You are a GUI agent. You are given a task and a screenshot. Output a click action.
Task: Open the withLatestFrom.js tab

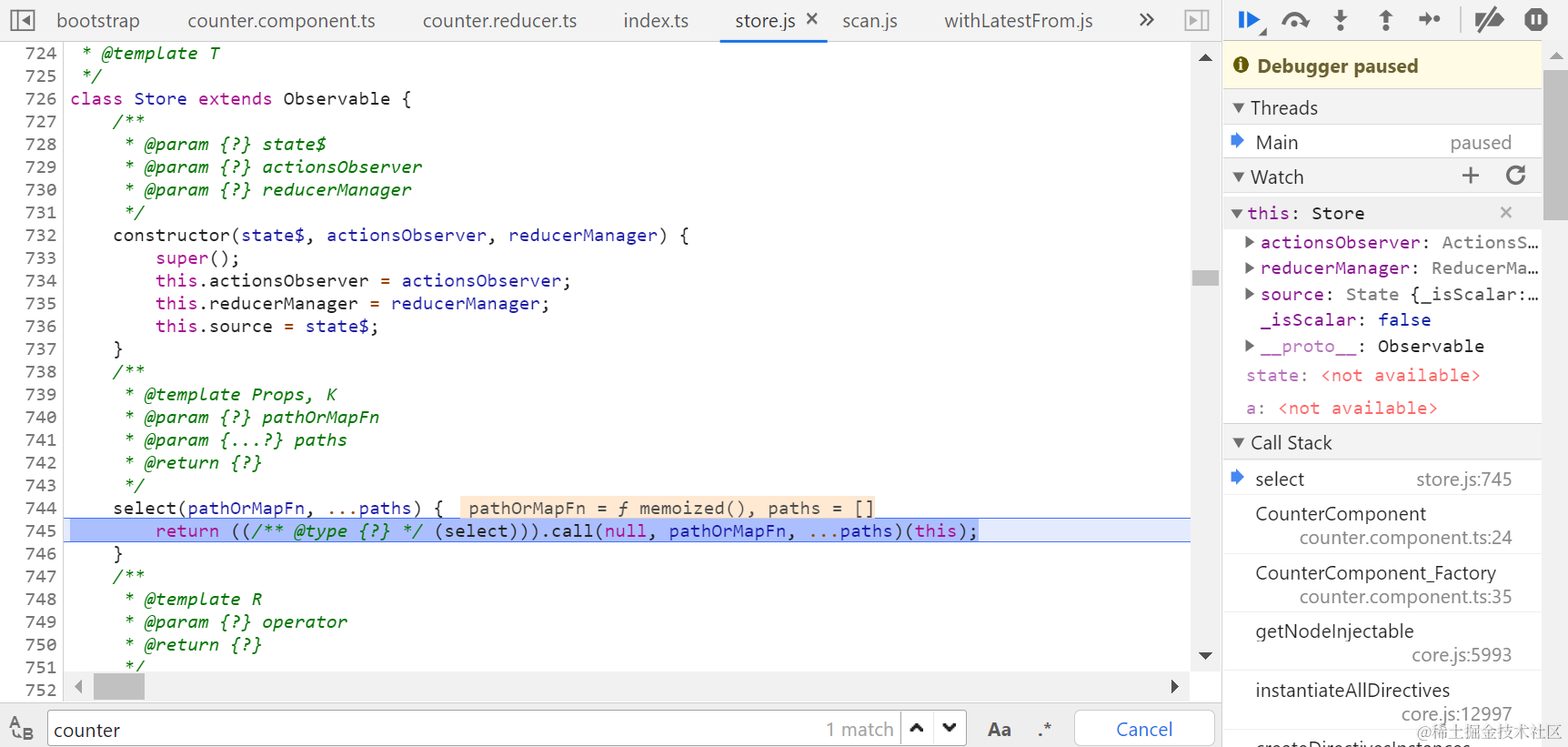[1019, 20]
